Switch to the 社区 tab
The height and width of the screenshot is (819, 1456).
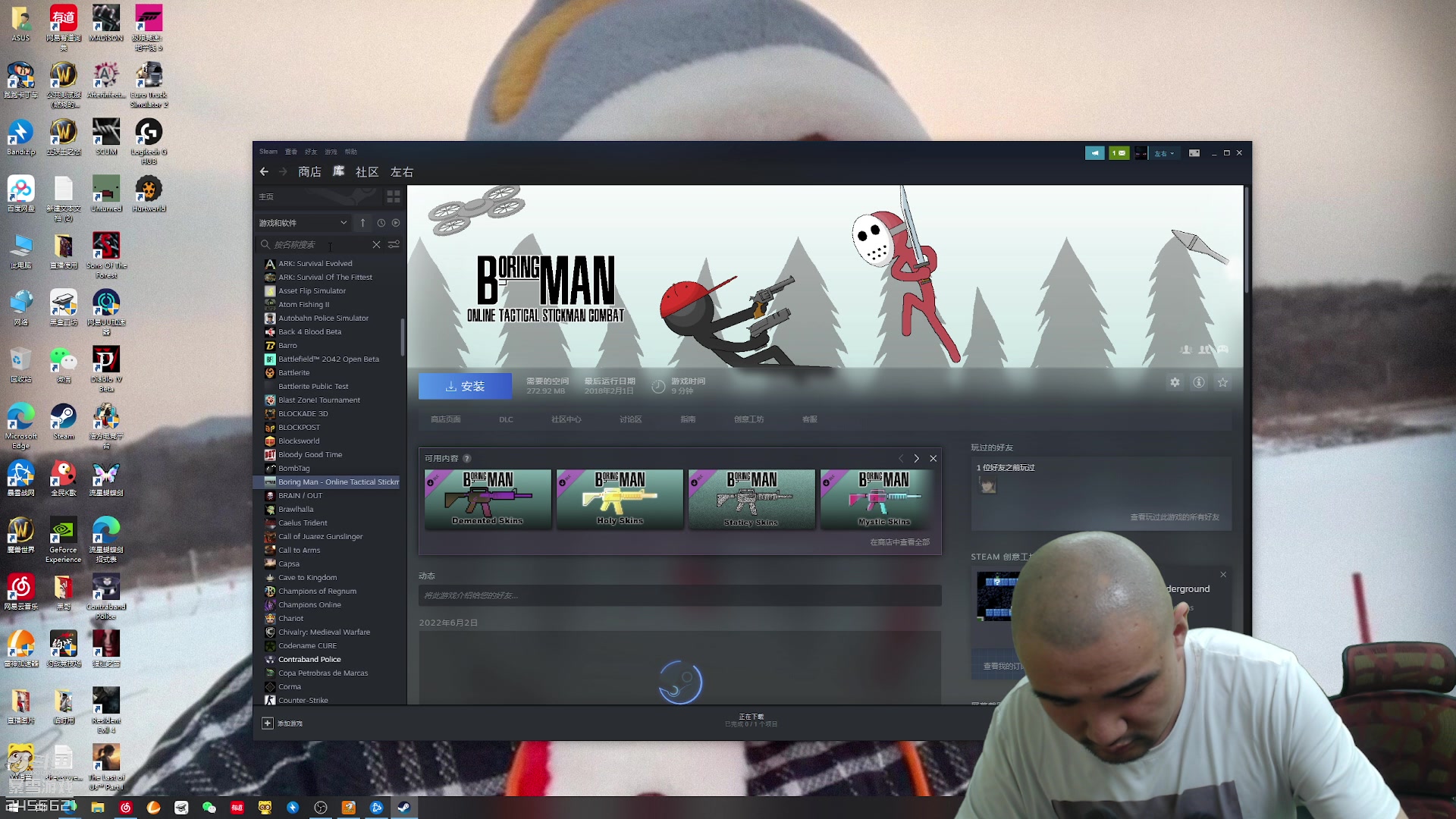[x=367, y=172]
